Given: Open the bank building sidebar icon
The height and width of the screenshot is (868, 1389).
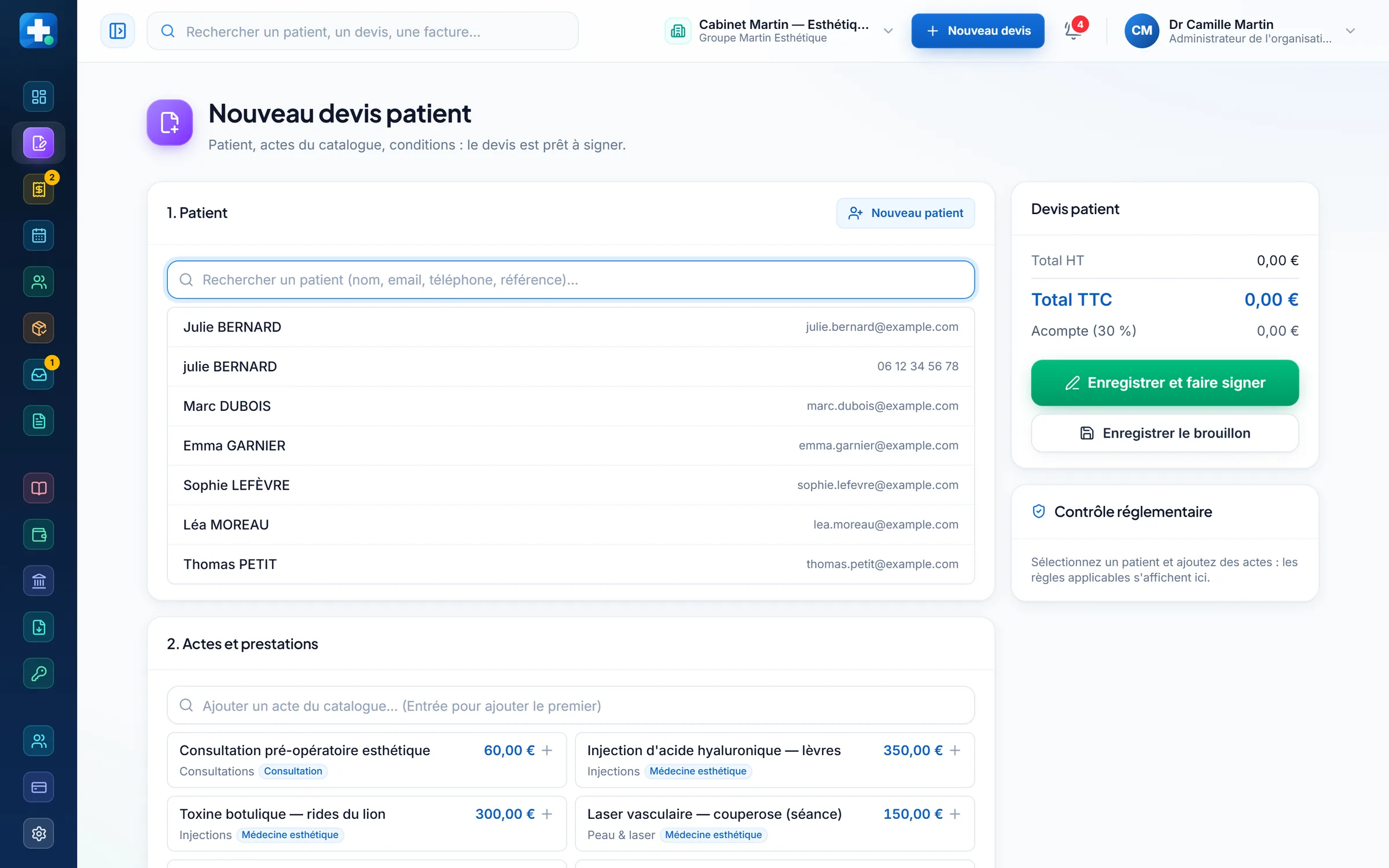Looking at the screenshot, I should coord(39,581).
